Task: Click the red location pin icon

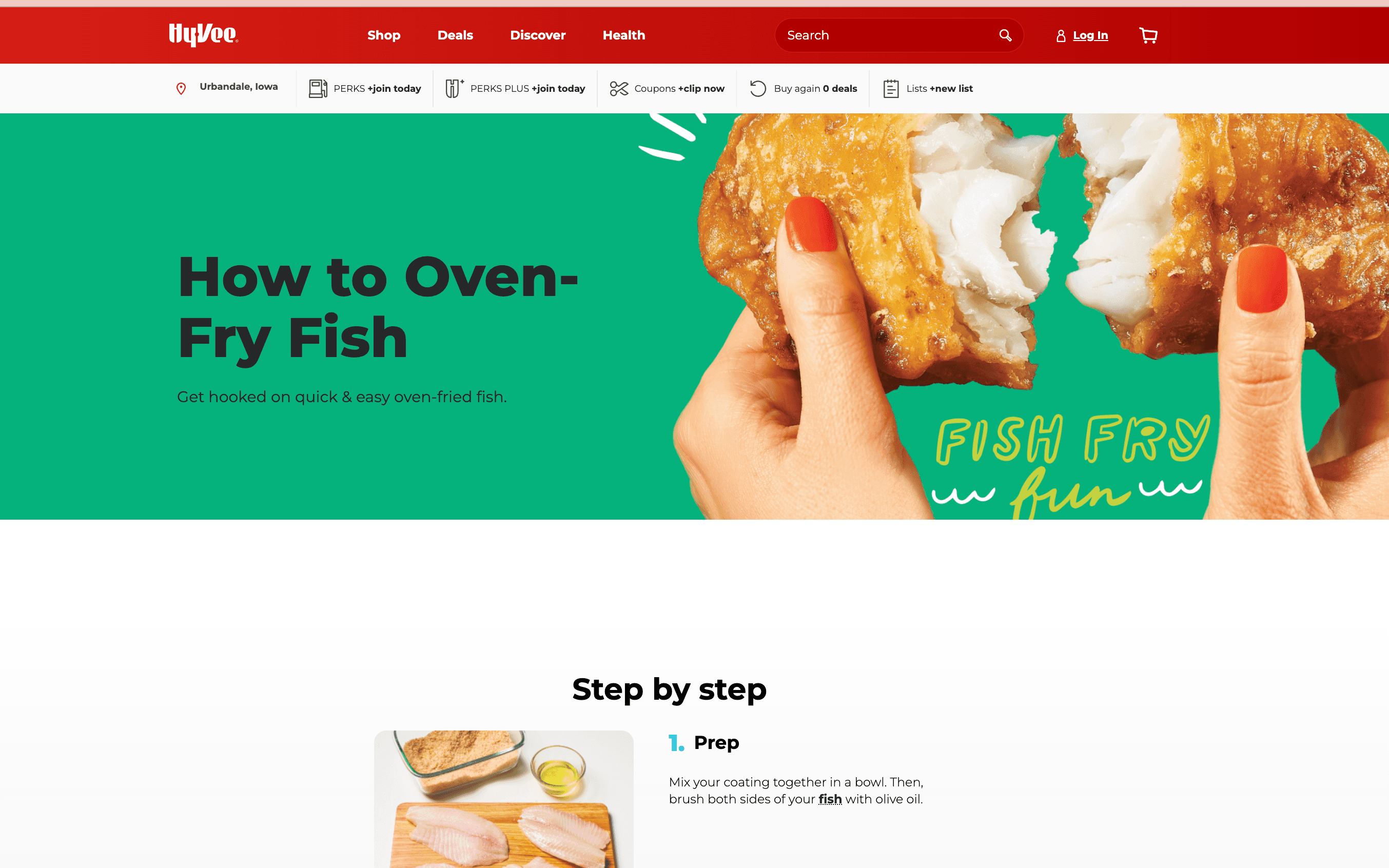Action: click(x=181, y=88)
